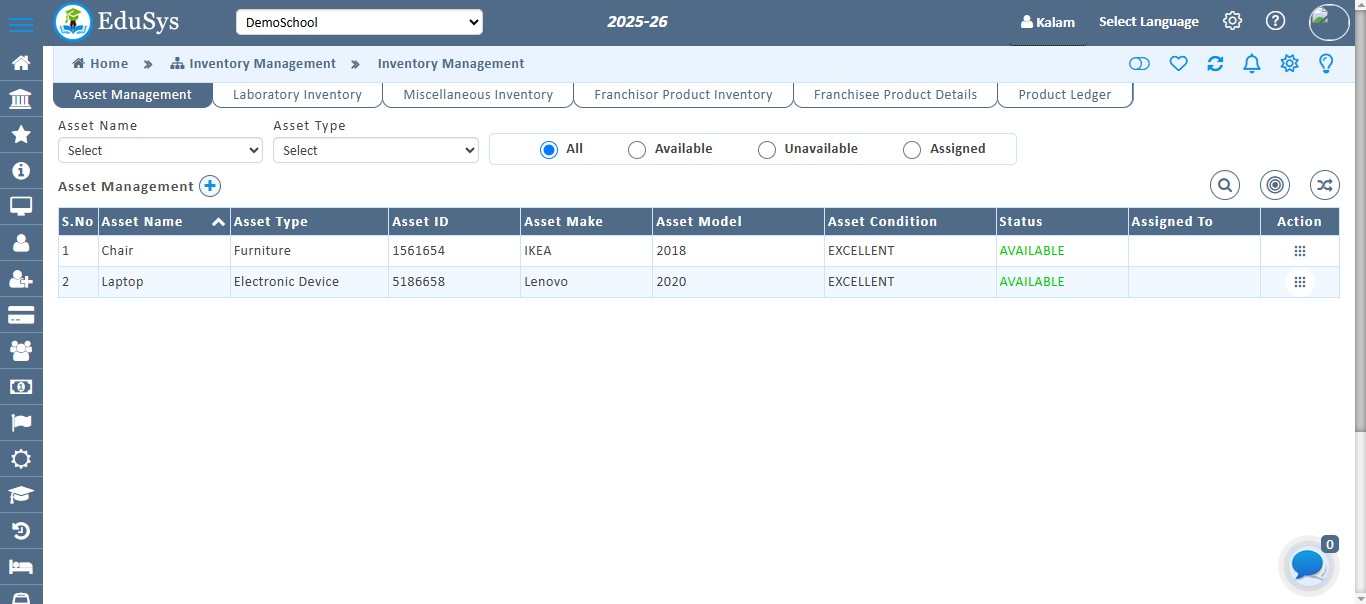The width and height of the screenshot is (1366, 604).
Task: Open the DemoSchool school selector
Action: pyautogui.click(x=359, y=21)
